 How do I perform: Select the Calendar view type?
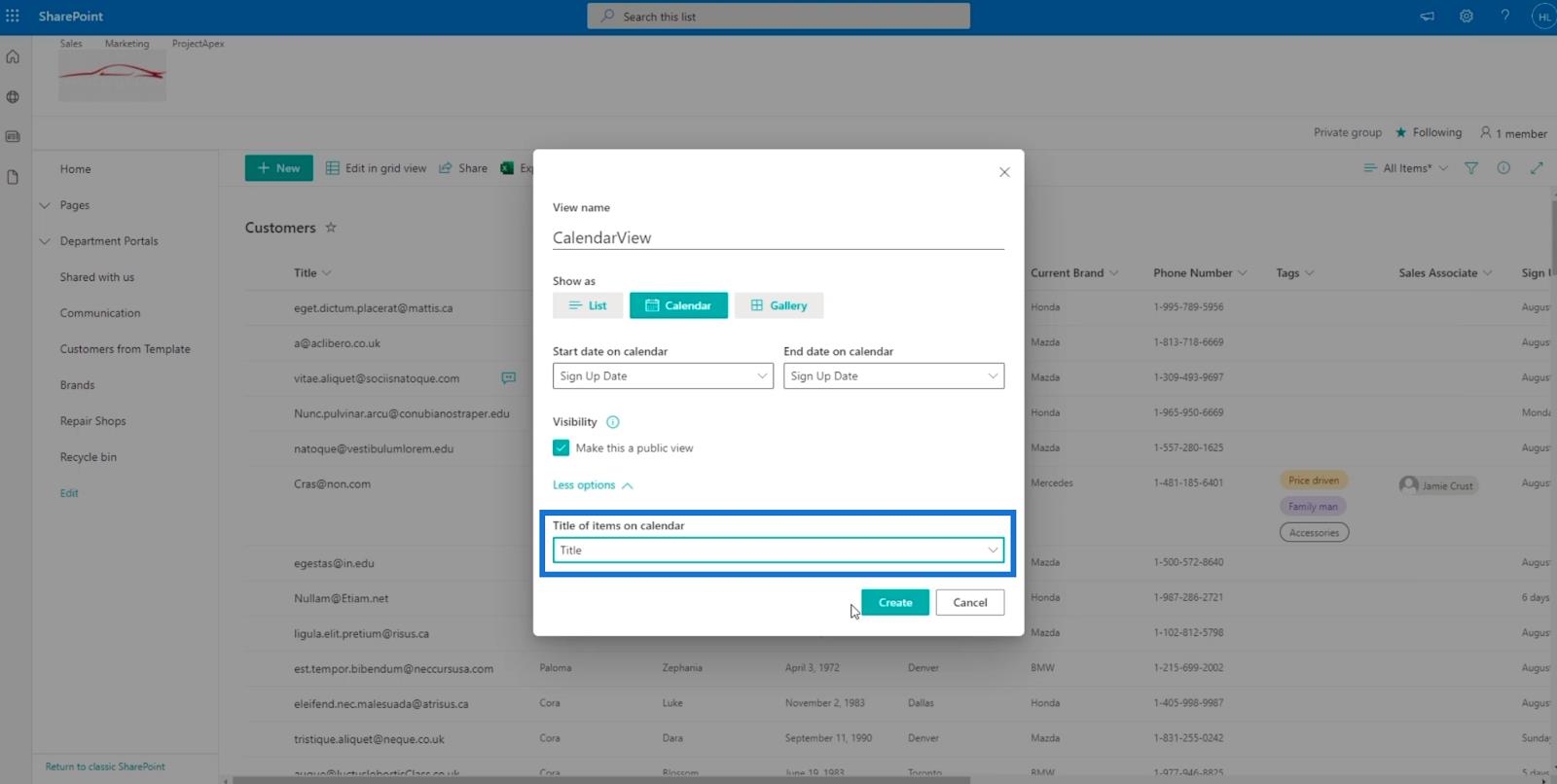tap(678, 305)
